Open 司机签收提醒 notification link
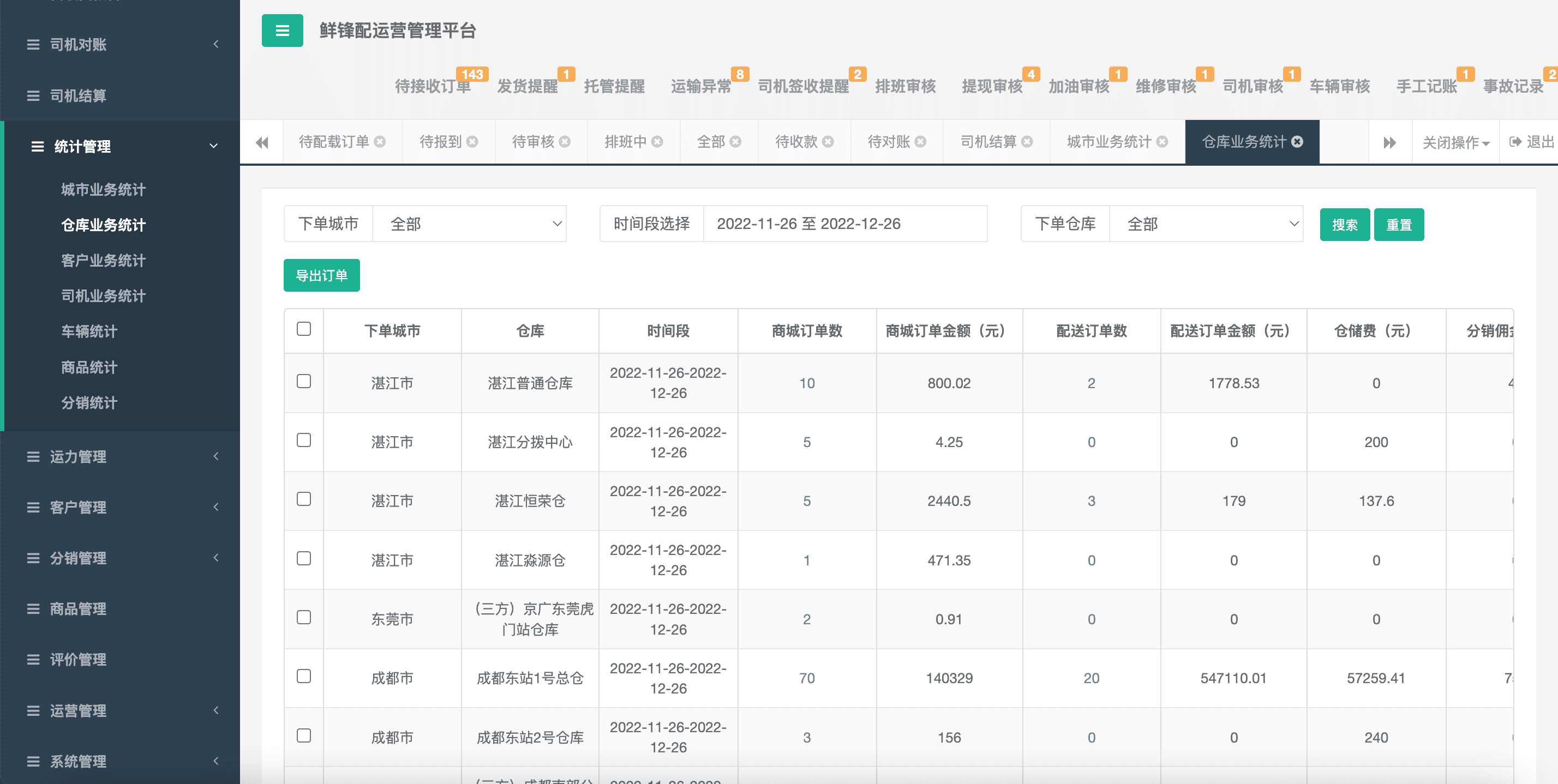 click(803, 87)
